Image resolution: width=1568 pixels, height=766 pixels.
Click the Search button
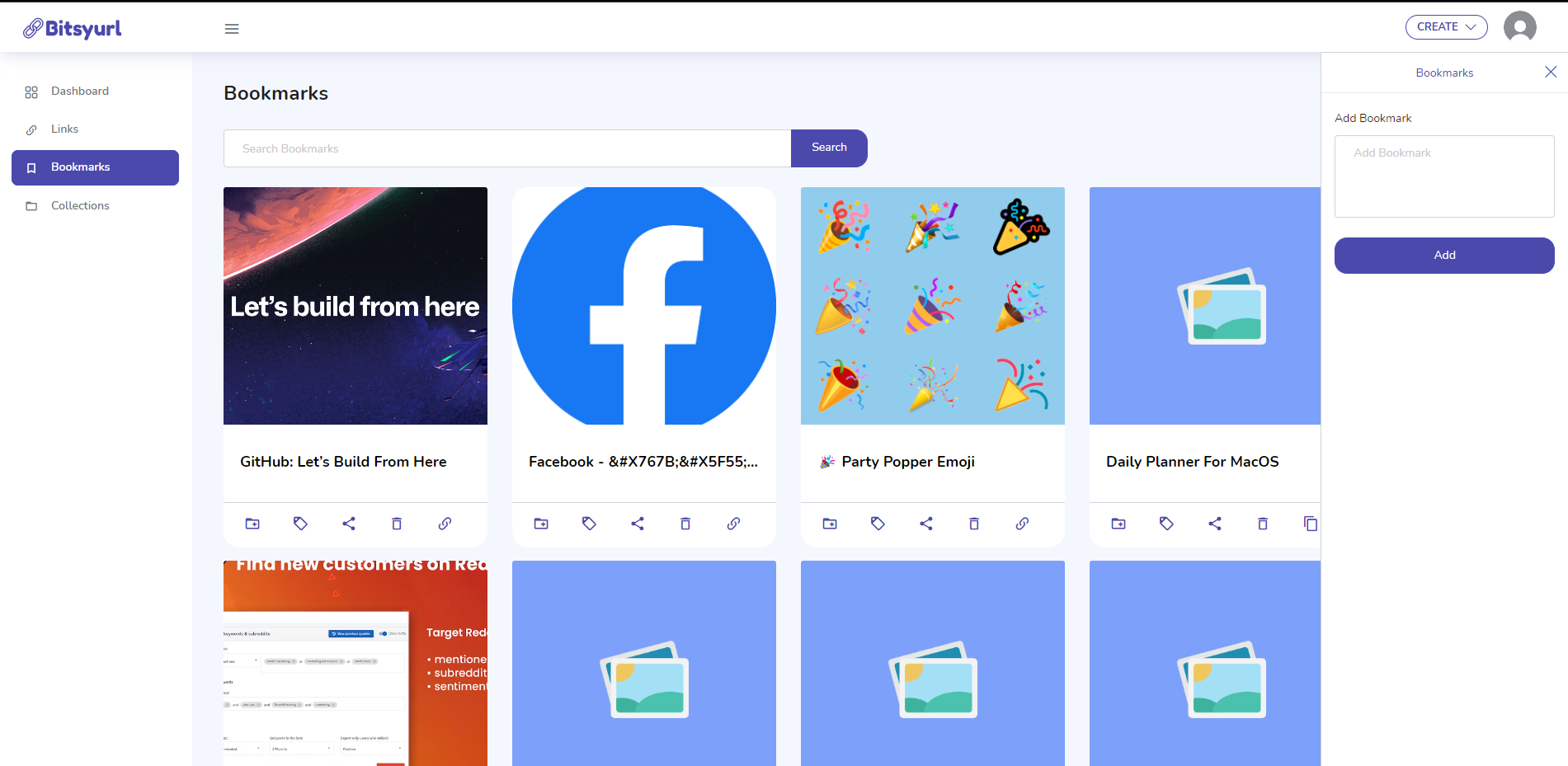829,148
